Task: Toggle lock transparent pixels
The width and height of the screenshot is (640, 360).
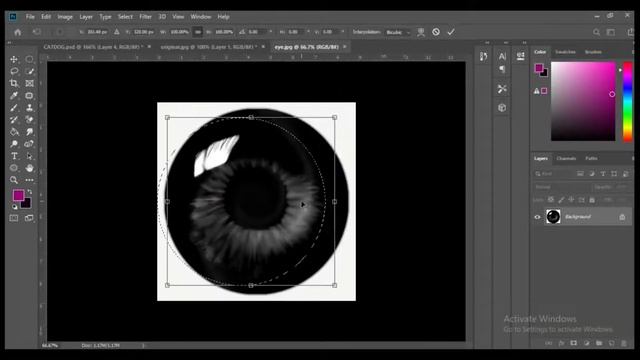Action: coord(551,200)
